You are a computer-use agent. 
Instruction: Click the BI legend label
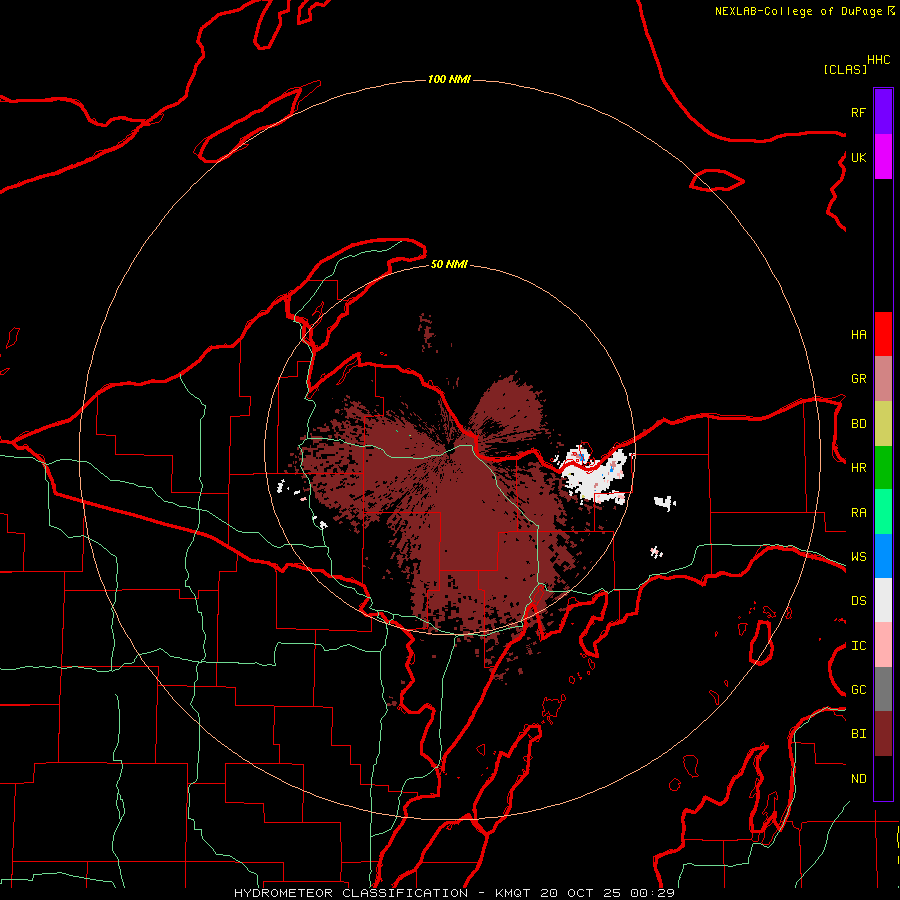(x=858, y=734)
